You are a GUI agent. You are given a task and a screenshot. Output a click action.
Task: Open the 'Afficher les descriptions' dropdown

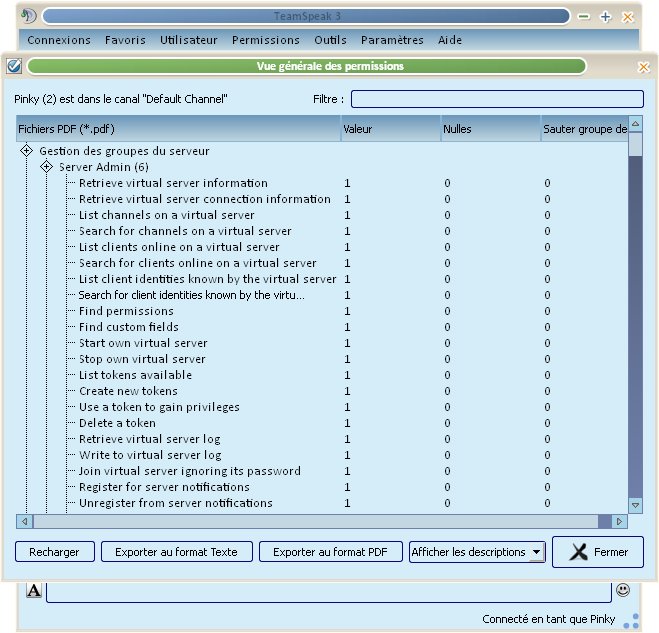[536, 552]
